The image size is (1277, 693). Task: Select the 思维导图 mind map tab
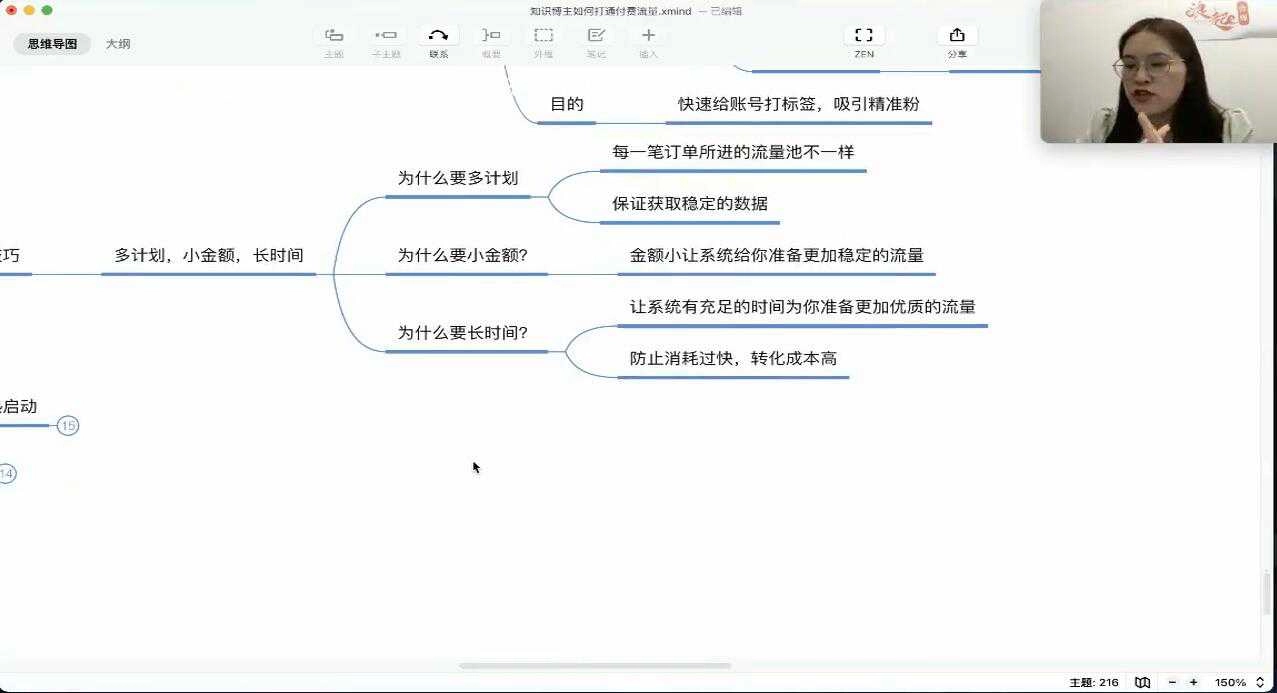coord(52,44)
